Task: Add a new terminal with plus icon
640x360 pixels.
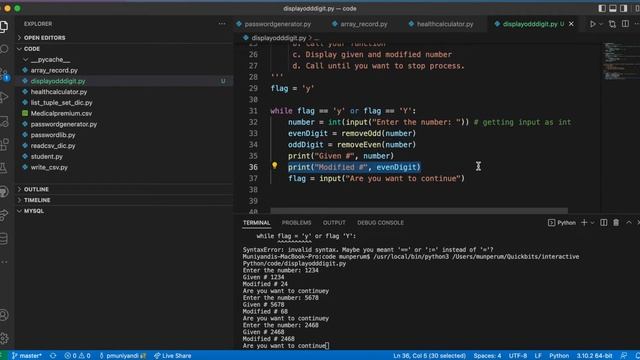Action: click(584, 222)
